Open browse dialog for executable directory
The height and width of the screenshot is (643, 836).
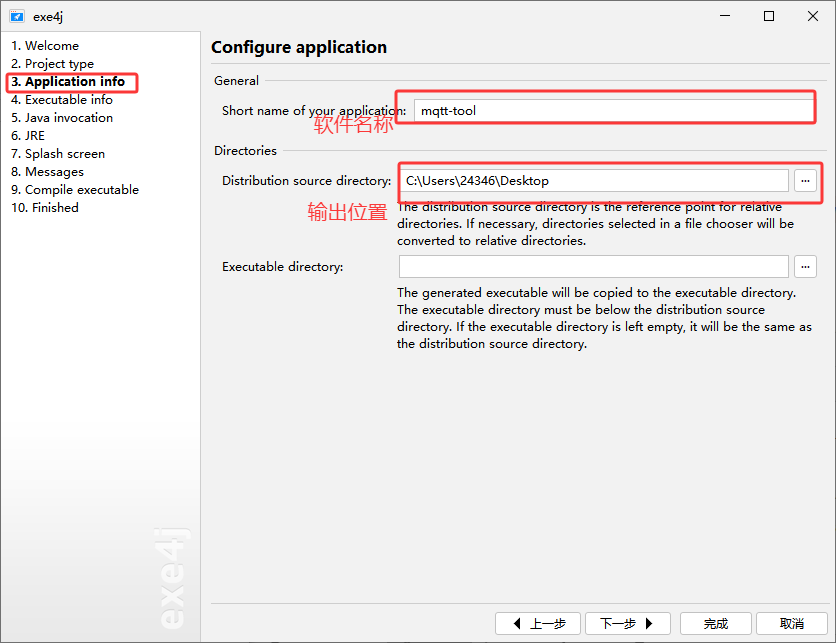[x=805, y=267]
